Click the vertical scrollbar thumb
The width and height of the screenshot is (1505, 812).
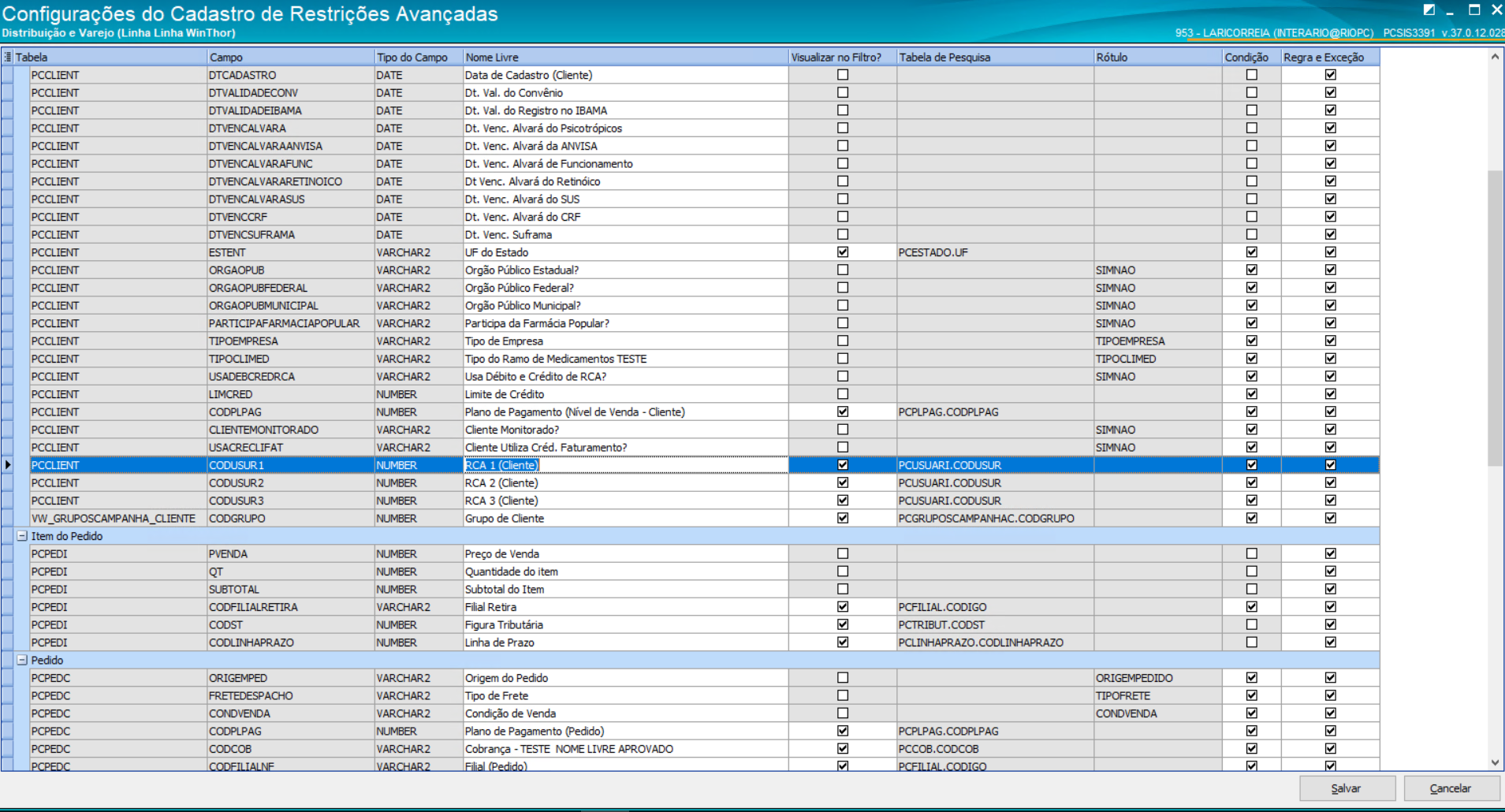pyautogui.click(x=1495, y=318)
